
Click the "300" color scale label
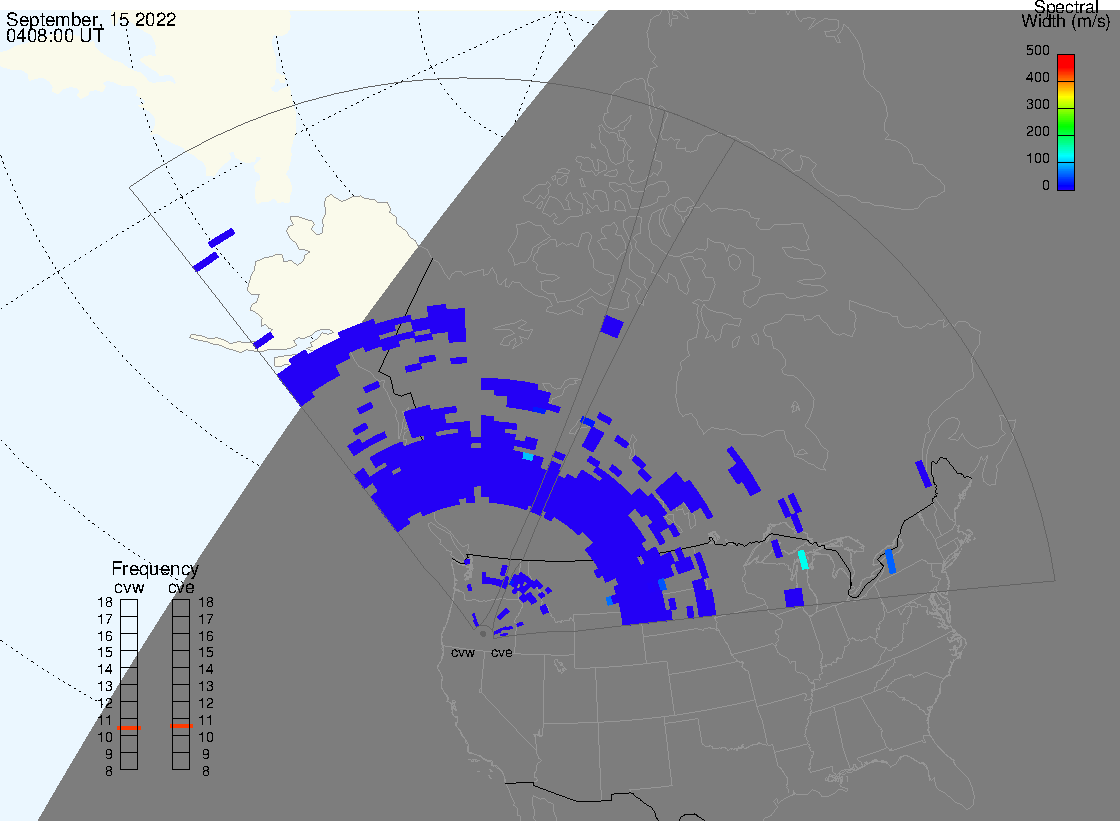click(1037, 104)
